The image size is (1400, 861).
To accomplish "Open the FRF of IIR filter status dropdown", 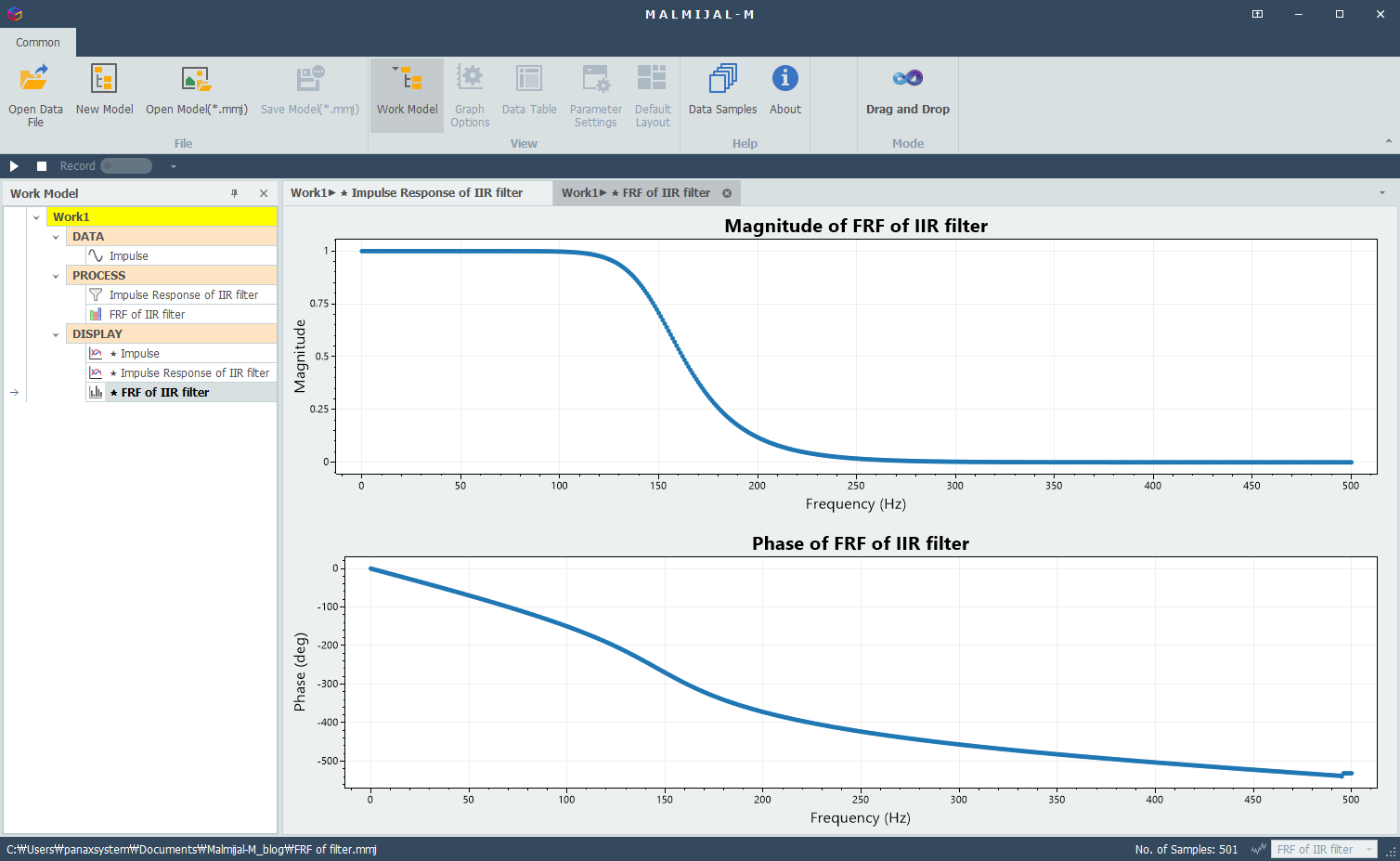I will pyautogui.click(x=1323, y=849).
